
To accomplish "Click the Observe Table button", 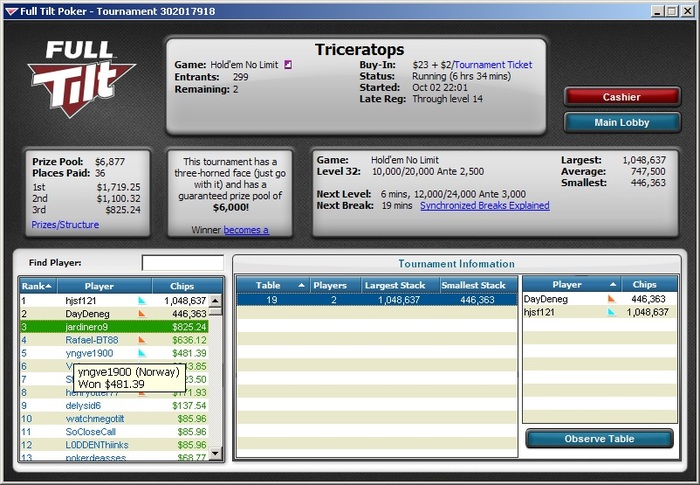I will pos(599,439).
